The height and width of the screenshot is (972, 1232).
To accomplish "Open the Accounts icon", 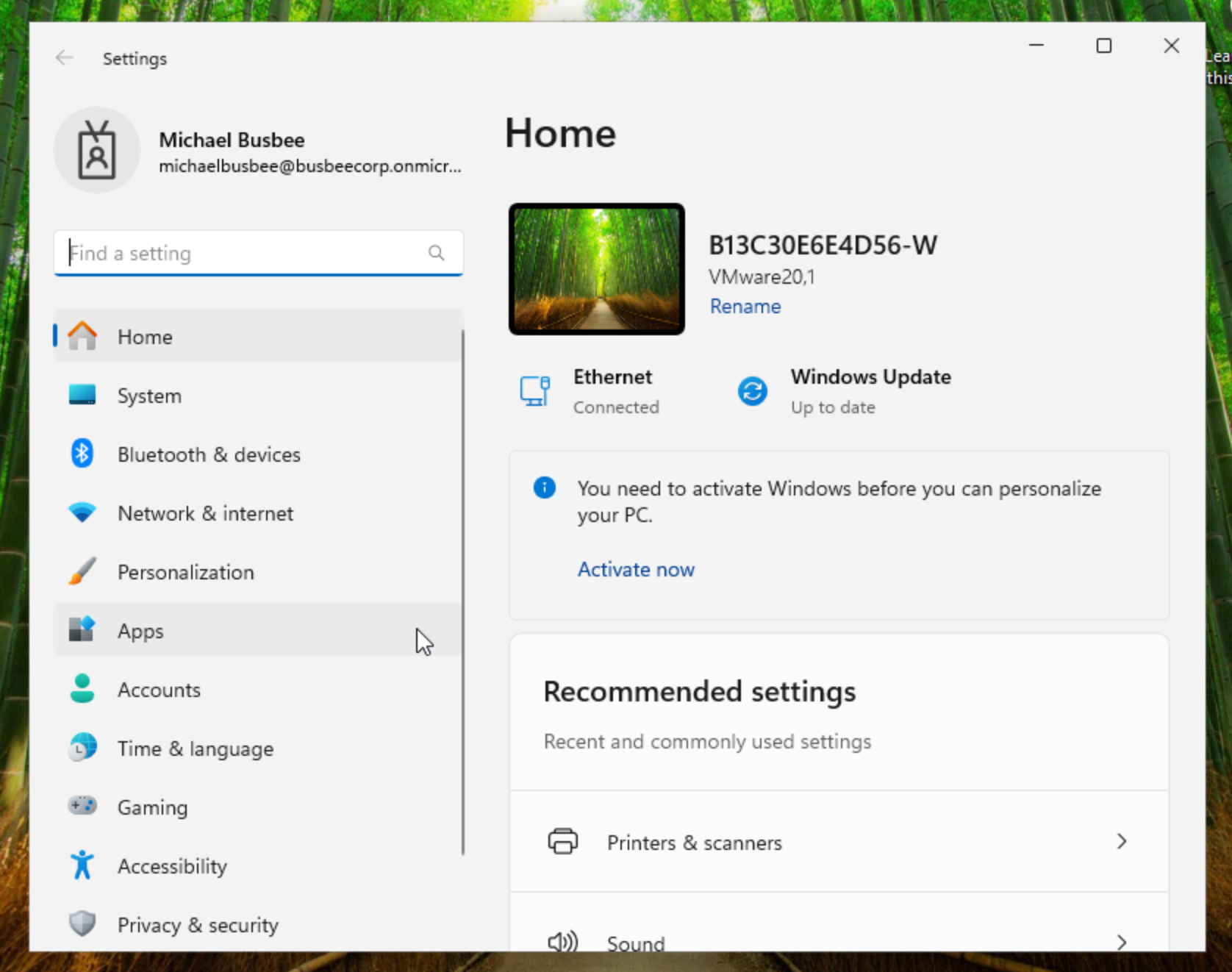I will [x=83, y=689].
